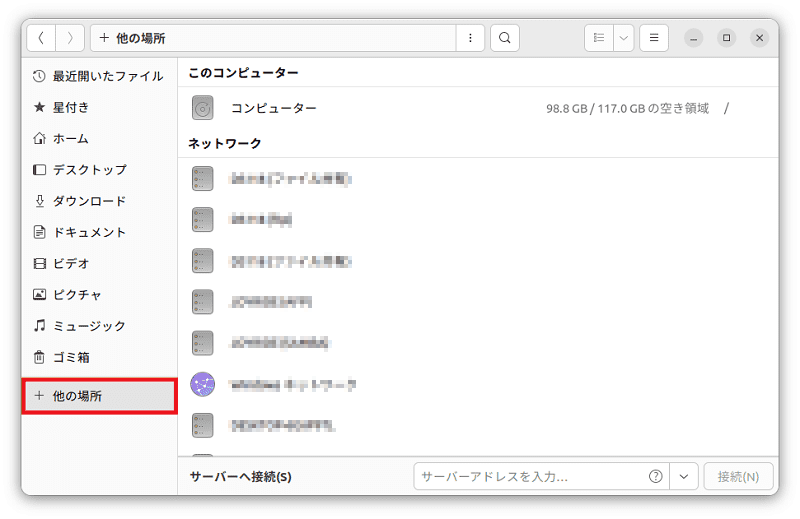Click the help question mark in address field
800x519 pixels.
coord(656,477)
